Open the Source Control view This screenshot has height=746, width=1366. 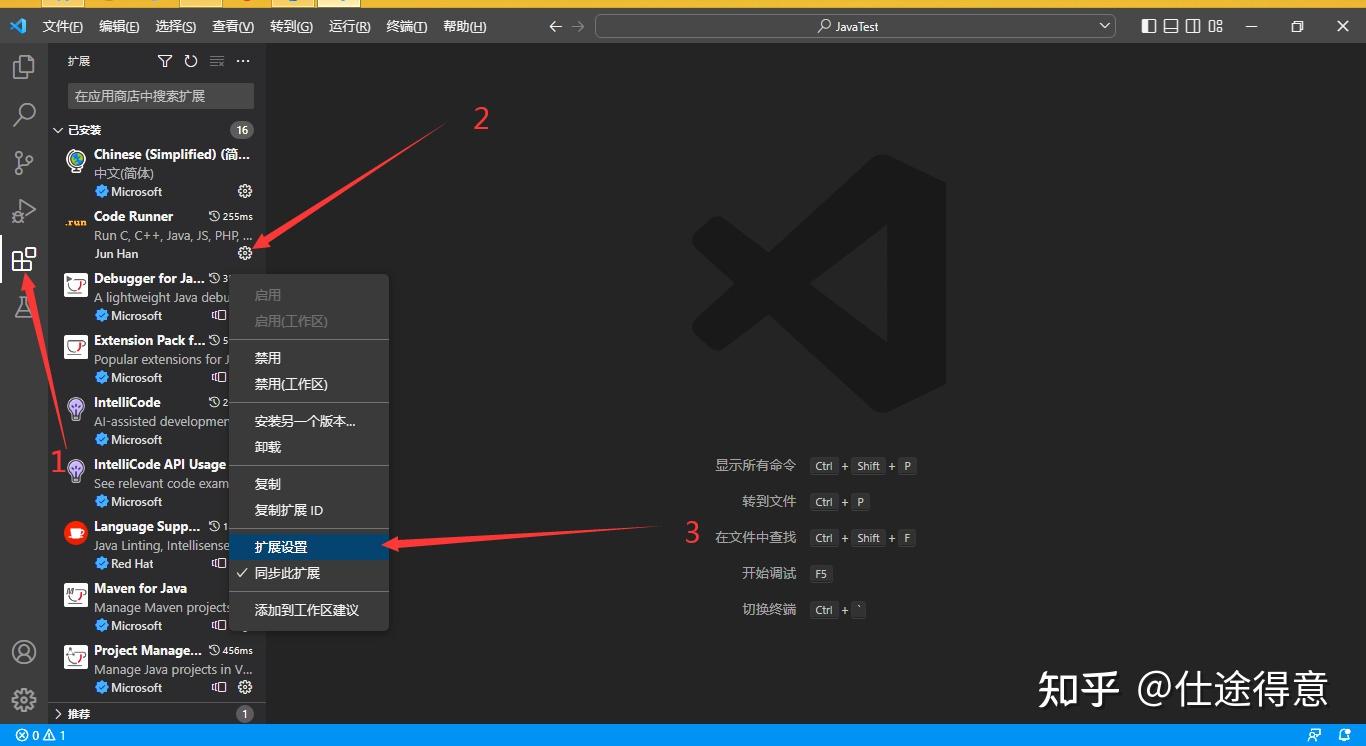24,163
